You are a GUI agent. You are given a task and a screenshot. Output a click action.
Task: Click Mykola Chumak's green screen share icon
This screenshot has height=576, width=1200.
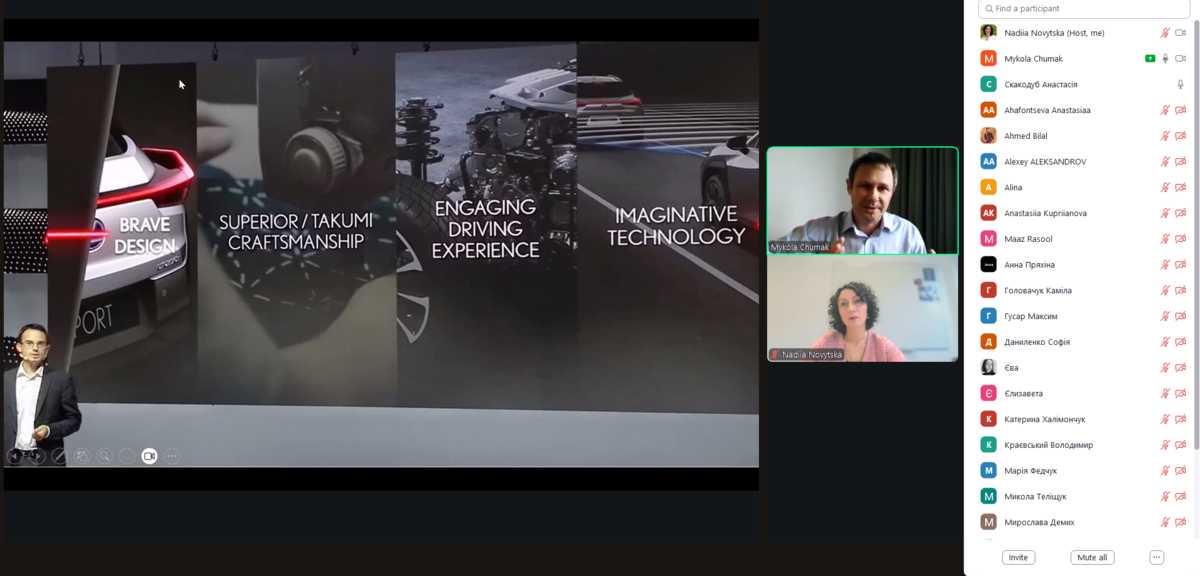1150,59
